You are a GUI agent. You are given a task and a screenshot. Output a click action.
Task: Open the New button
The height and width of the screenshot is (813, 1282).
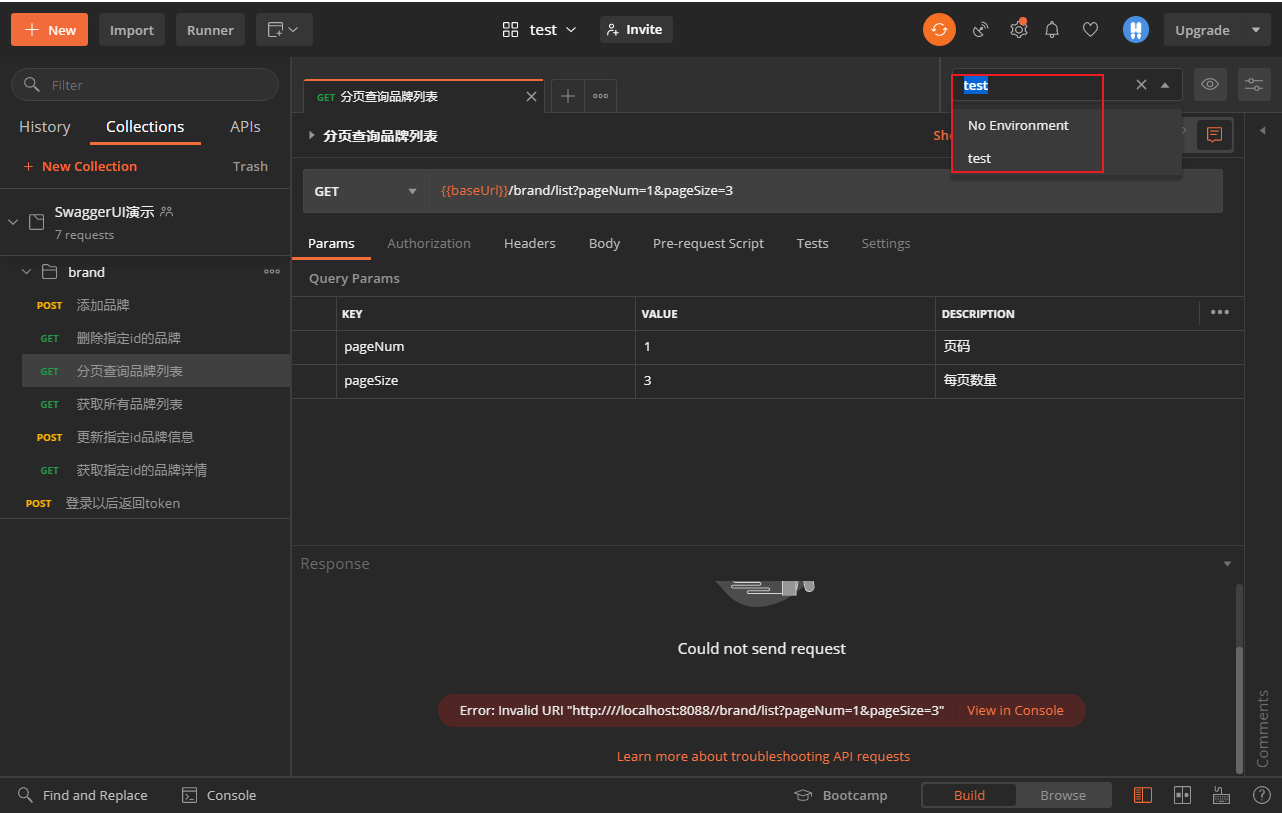50,30
